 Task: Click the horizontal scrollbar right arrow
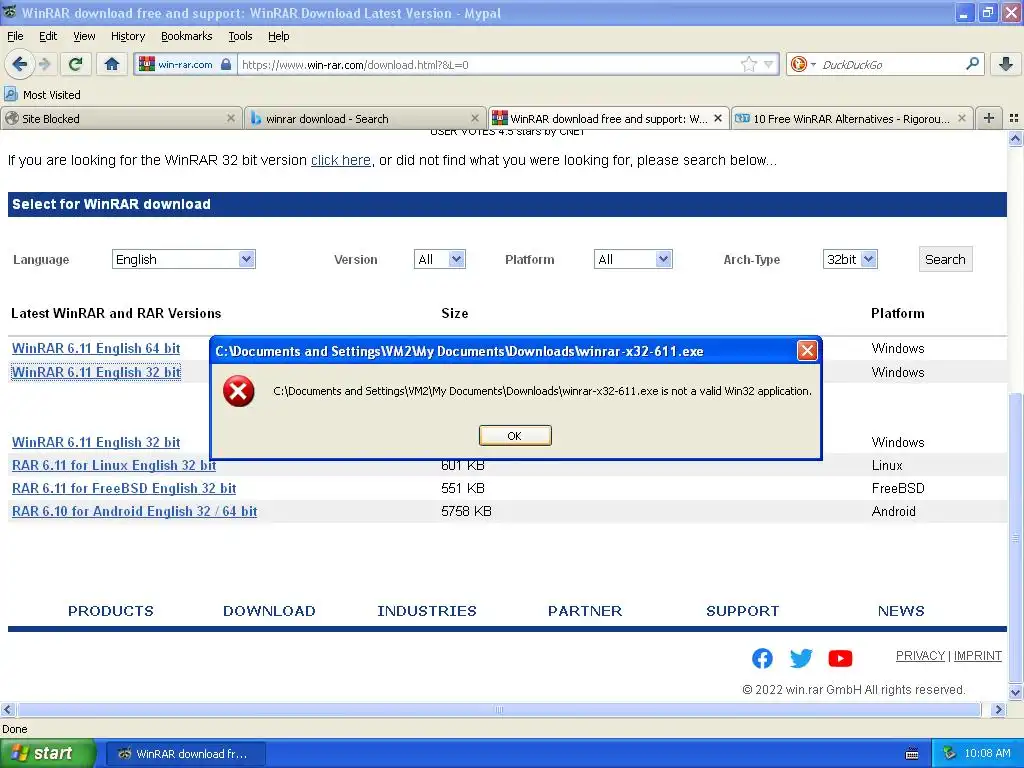click(x=998, y=709)
